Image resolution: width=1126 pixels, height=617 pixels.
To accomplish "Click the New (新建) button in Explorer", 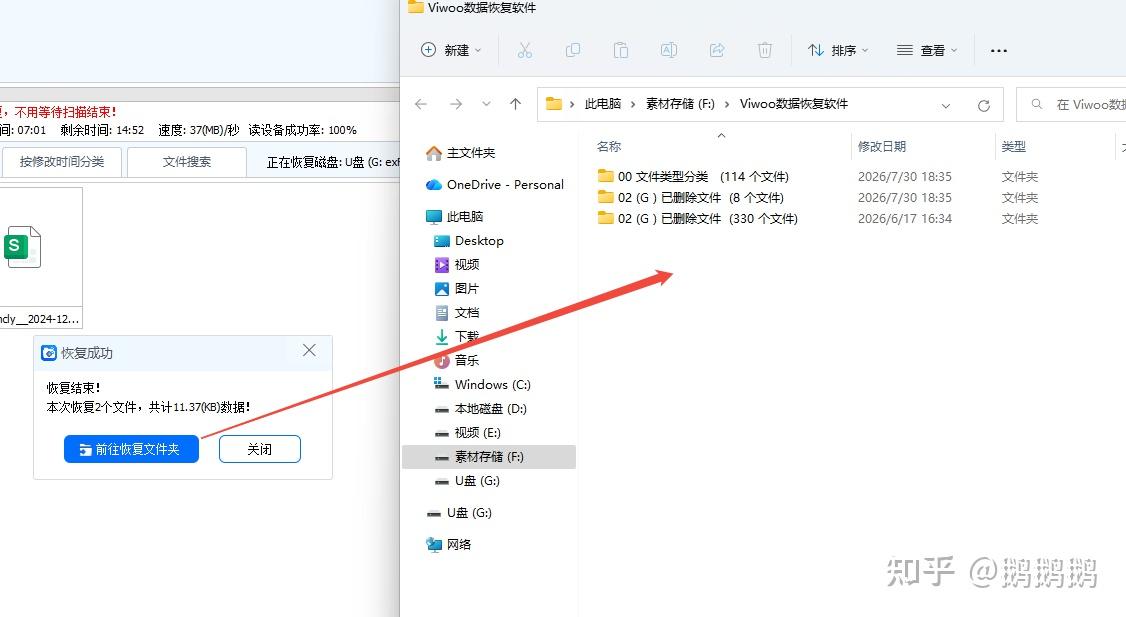I will [x=451, y=50].
